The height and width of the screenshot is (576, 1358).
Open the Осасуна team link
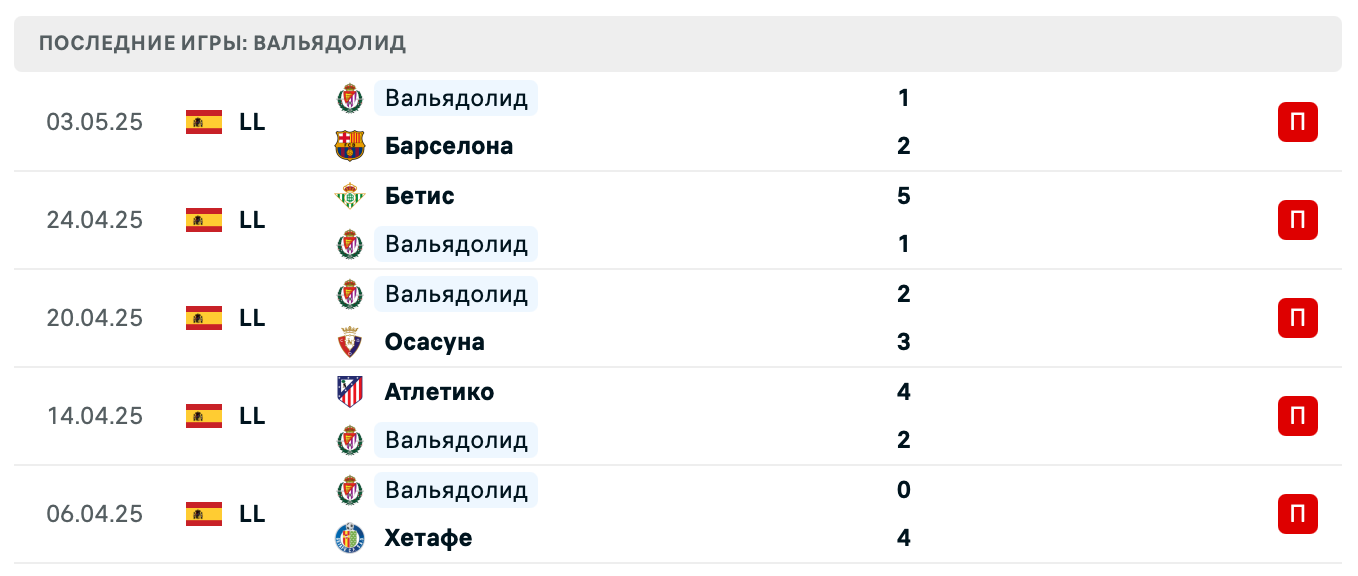click(x=435, y=342)
